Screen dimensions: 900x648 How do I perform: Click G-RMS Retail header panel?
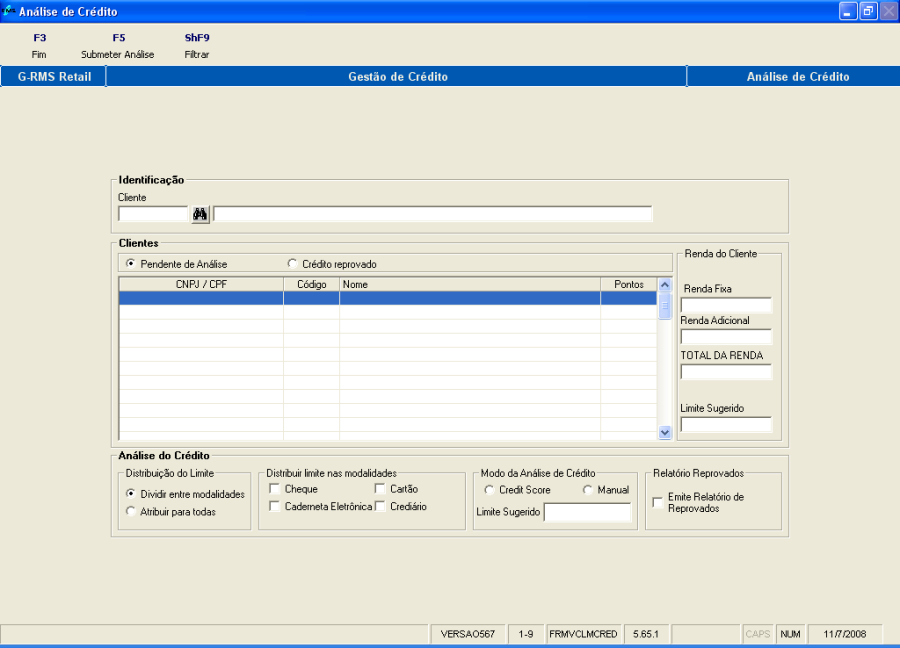click(x=53, y=76)
